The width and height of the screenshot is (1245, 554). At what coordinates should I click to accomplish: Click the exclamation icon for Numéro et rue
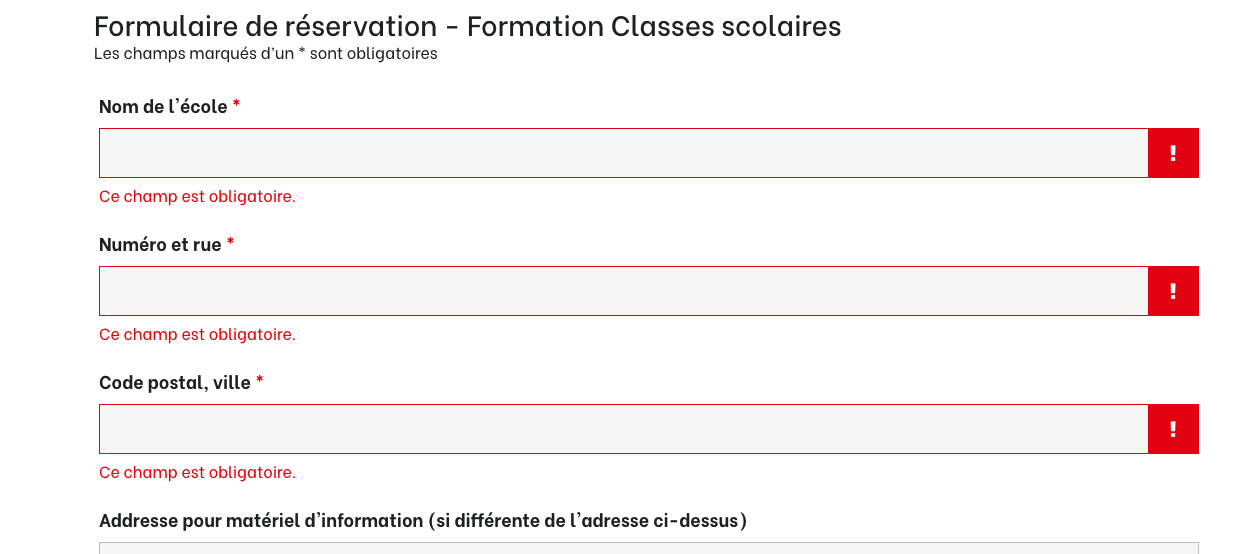click(1173, 291)
